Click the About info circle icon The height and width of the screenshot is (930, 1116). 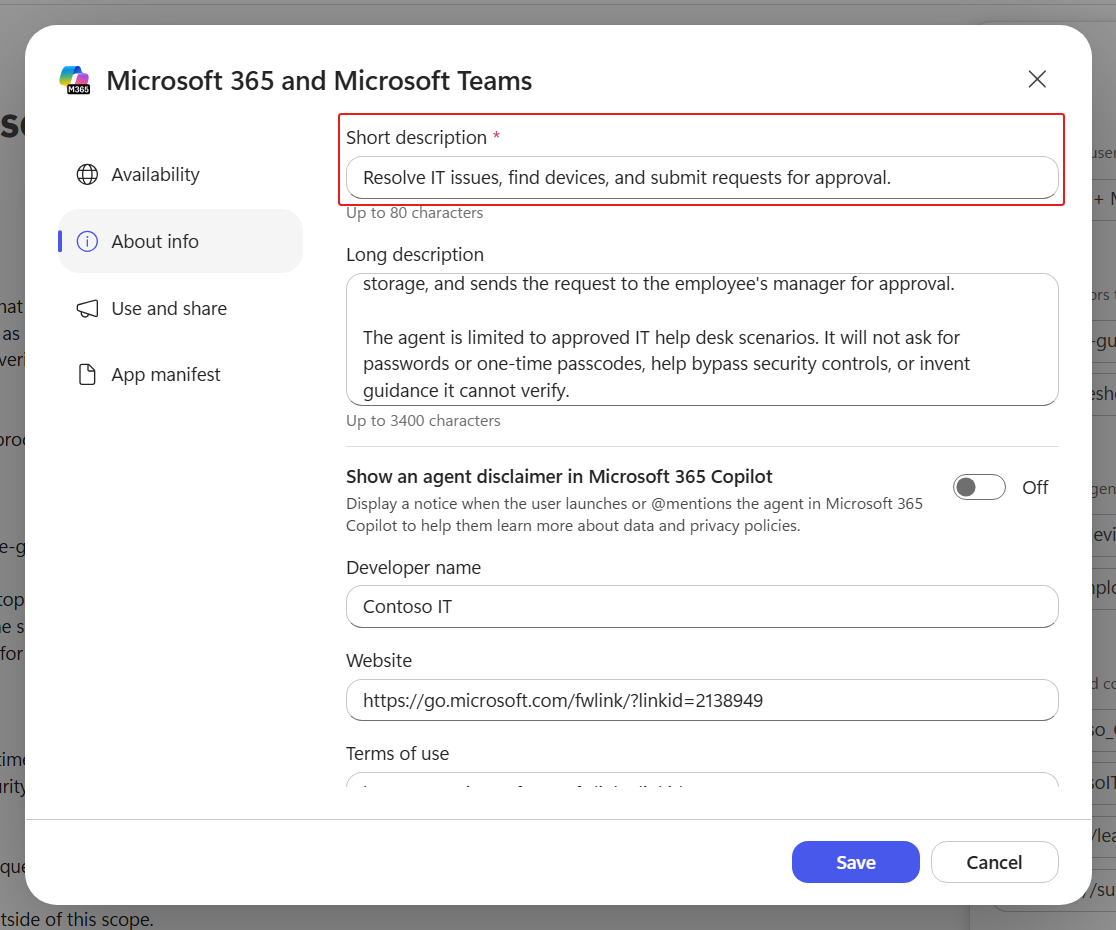[88, 241]
